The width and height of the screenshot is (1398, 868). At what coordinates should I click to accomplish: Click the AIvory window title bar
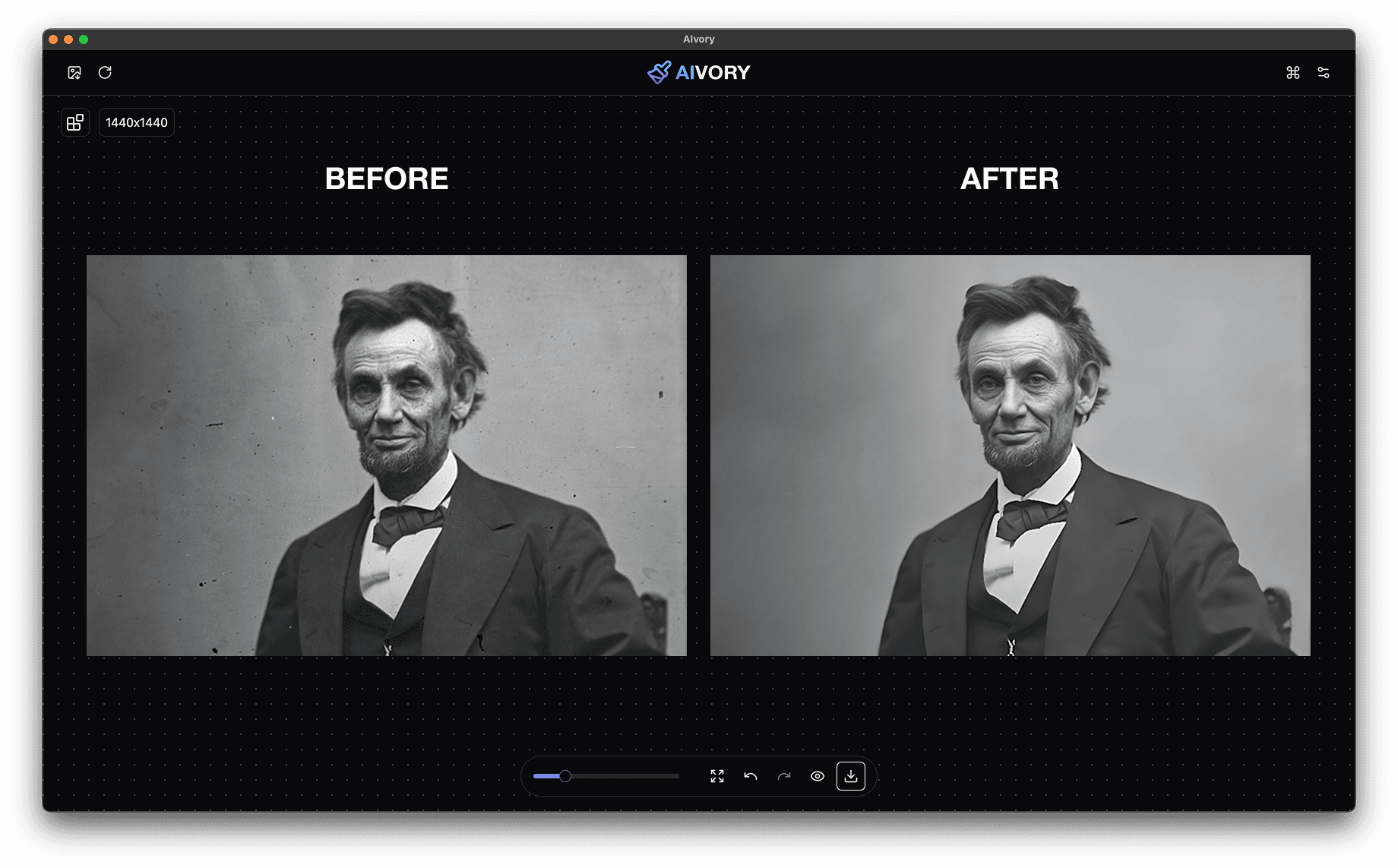coord(698,39)
